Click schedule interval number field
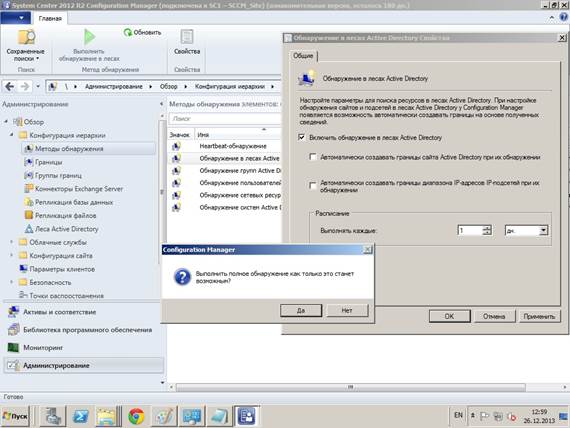Screen dimensions: 570x428 (x=470, y=230)
